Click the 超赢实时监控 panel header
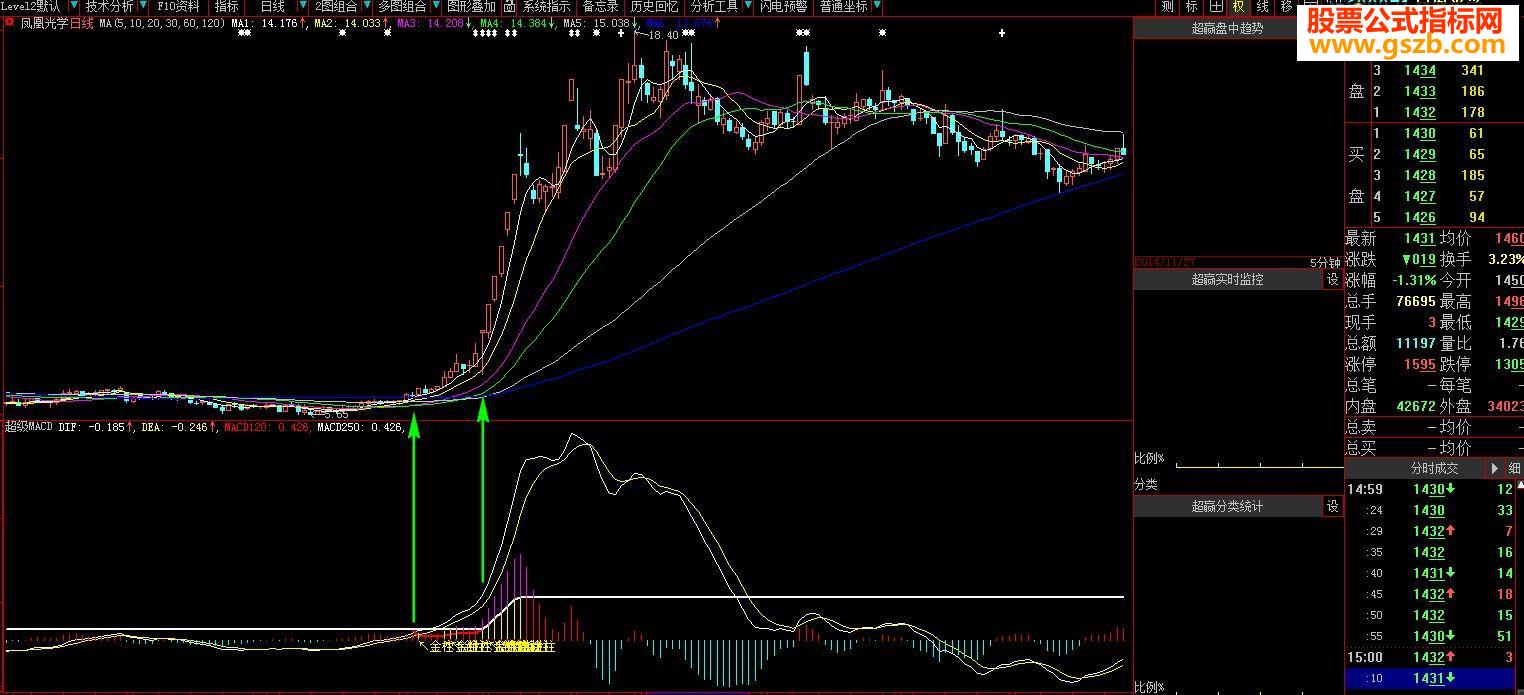1524x695 pixels. 1228,280
